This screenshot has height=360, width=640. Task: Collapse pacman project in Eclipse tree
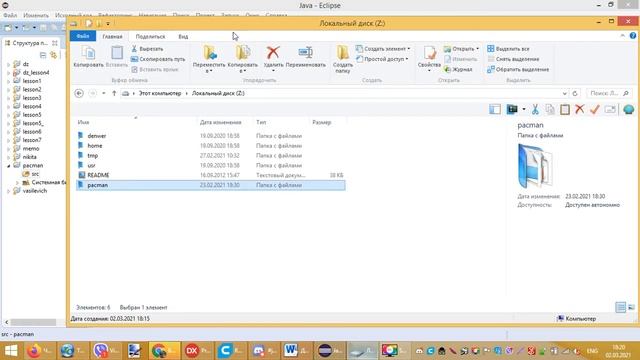click(x=9, y=166)
